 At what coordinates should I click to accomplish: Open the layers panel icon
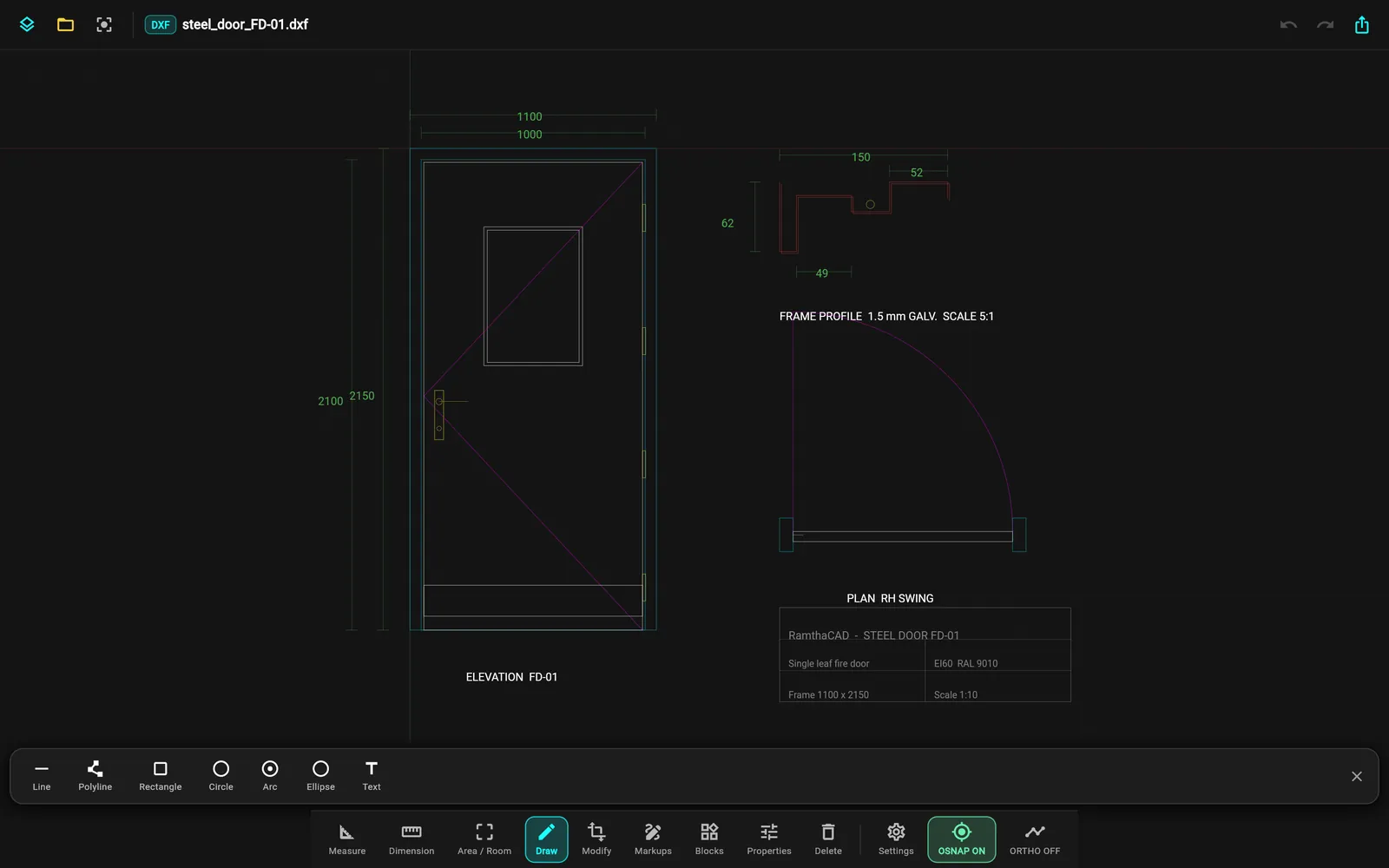point(27,24)
